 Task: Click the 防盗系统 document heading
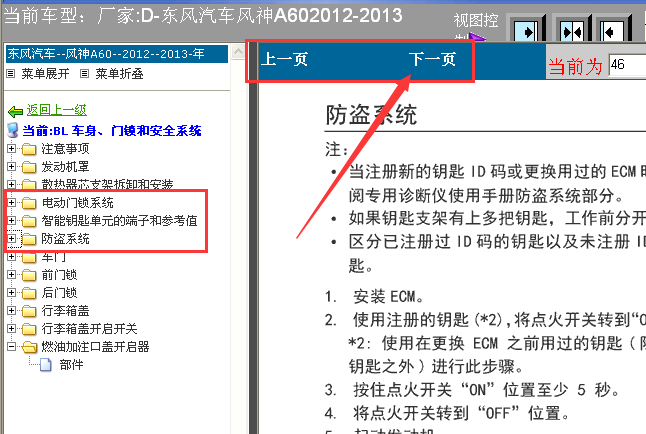[371, 115]
